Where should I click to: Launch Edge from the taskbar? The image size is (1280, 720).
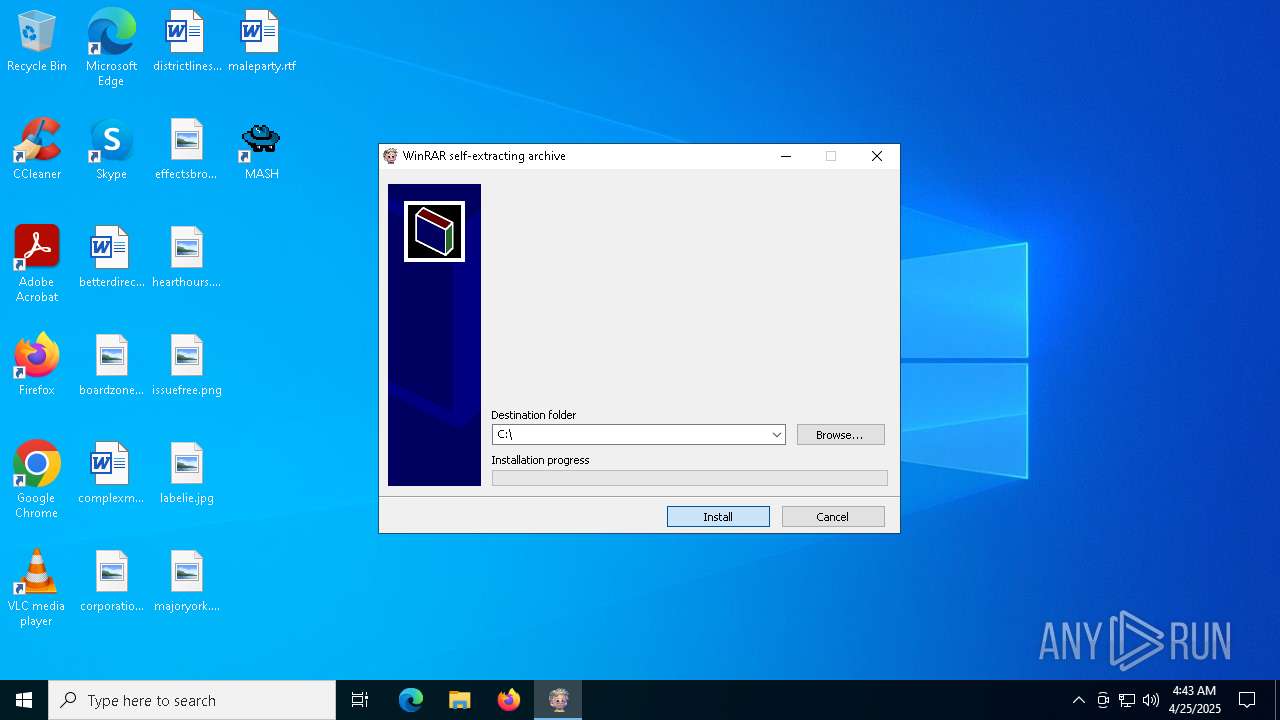(x=411, y=700)
